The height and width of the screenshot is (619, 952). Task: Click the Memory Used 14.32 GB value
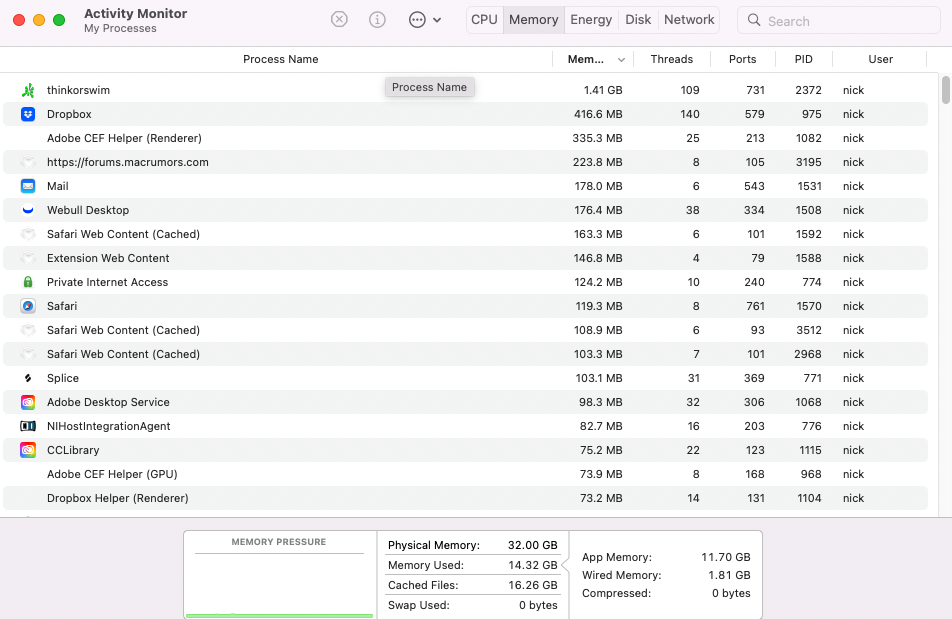532,565
